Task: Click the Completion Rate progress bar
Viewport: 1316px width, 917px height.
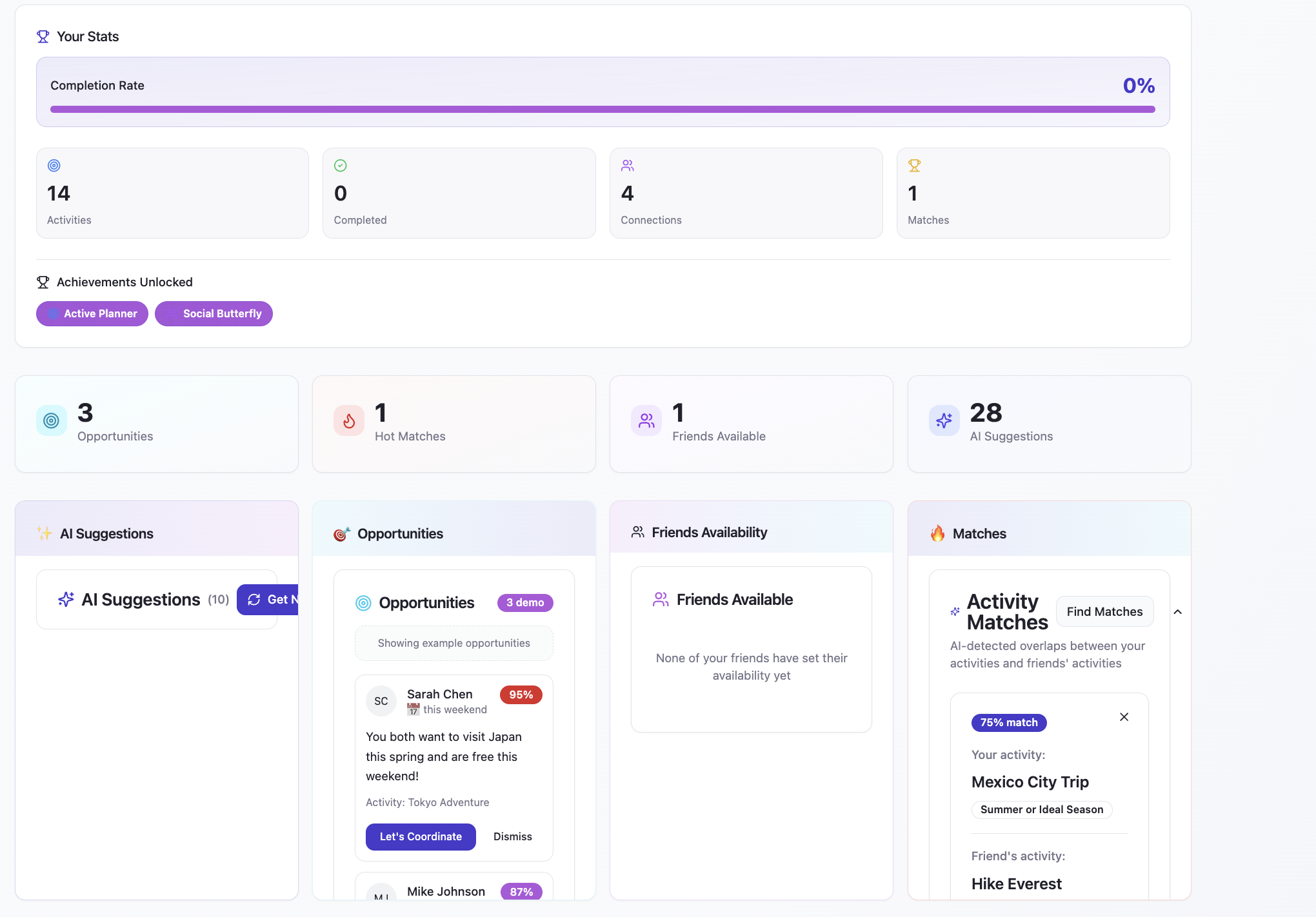Action: 603,110
